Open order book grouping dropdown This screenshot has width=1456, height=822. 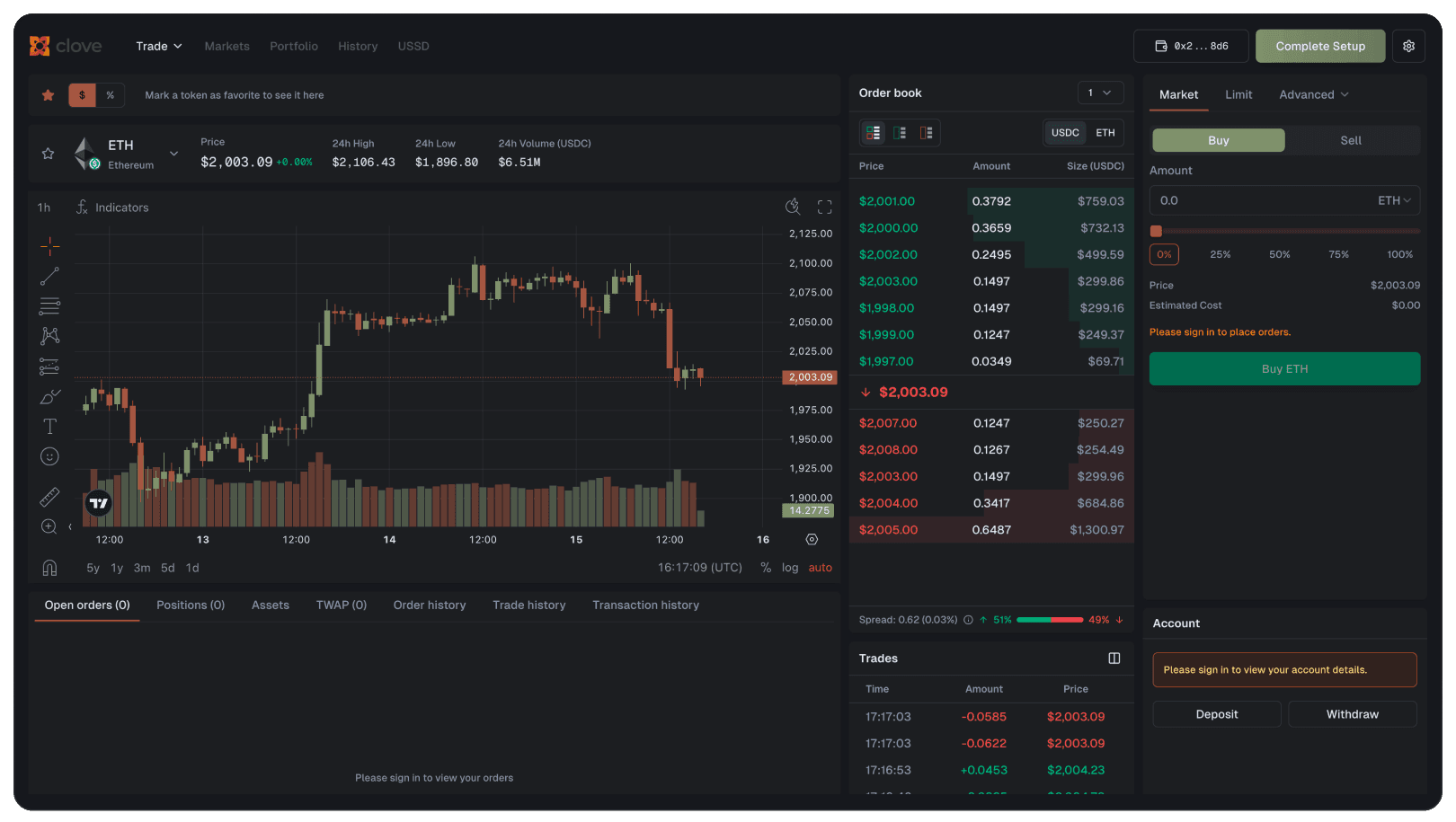point(1100,93)
